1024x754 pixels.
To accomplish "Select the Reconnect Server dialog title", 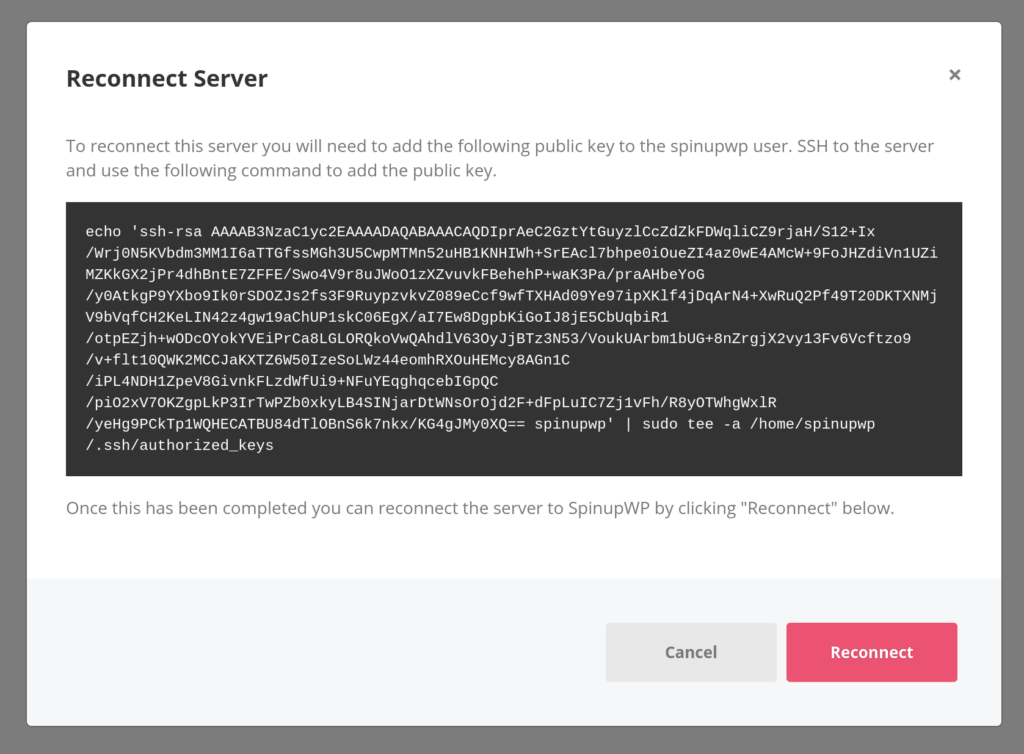I will pyautogui.click(x=166, y=78).
